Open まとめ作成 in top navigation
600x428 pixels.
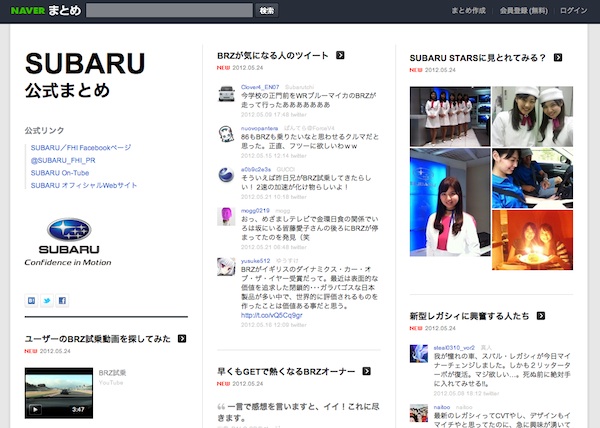pyautogui.click(x=468, y=10)
